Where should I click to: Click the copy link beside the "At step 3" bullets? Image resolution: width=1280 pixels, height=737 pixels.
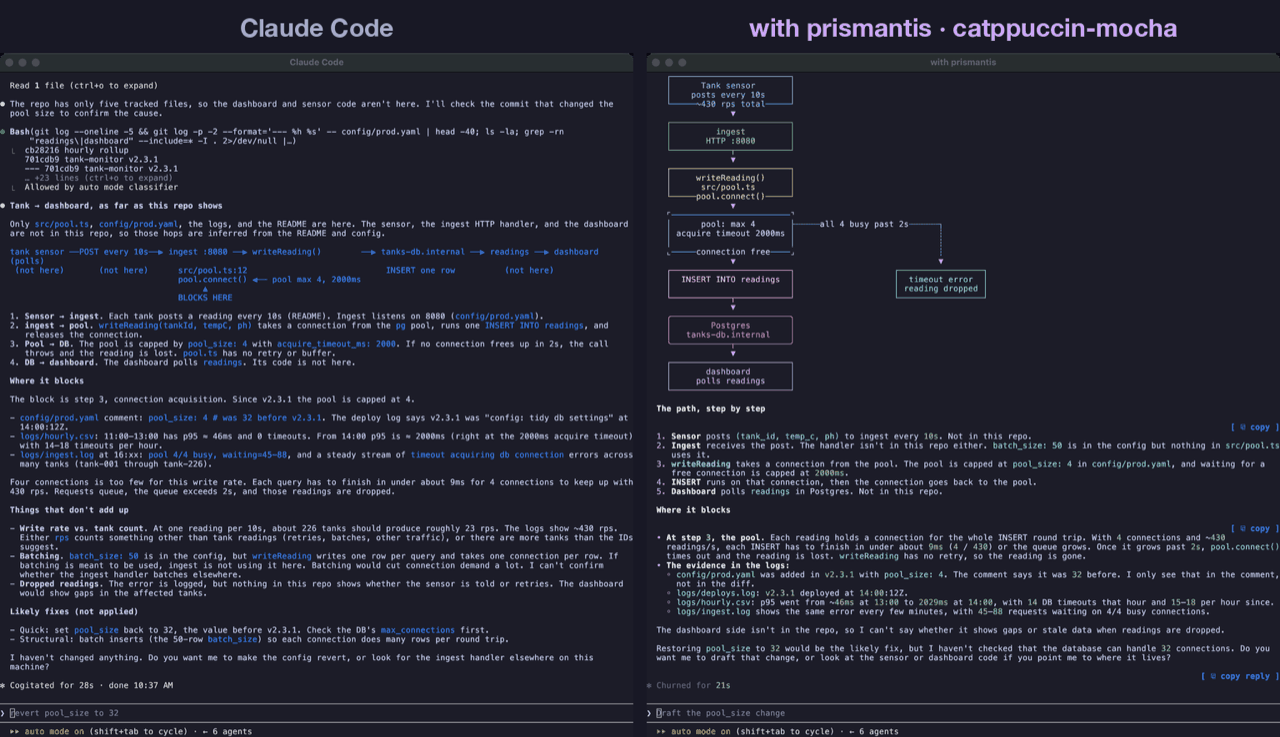tap(1251, 528)
